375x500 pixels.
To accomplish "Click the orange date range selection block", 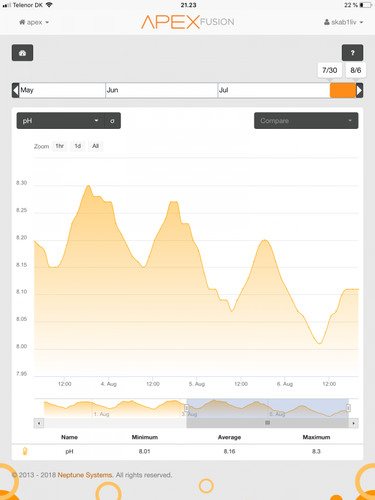I will click(343, 90).
